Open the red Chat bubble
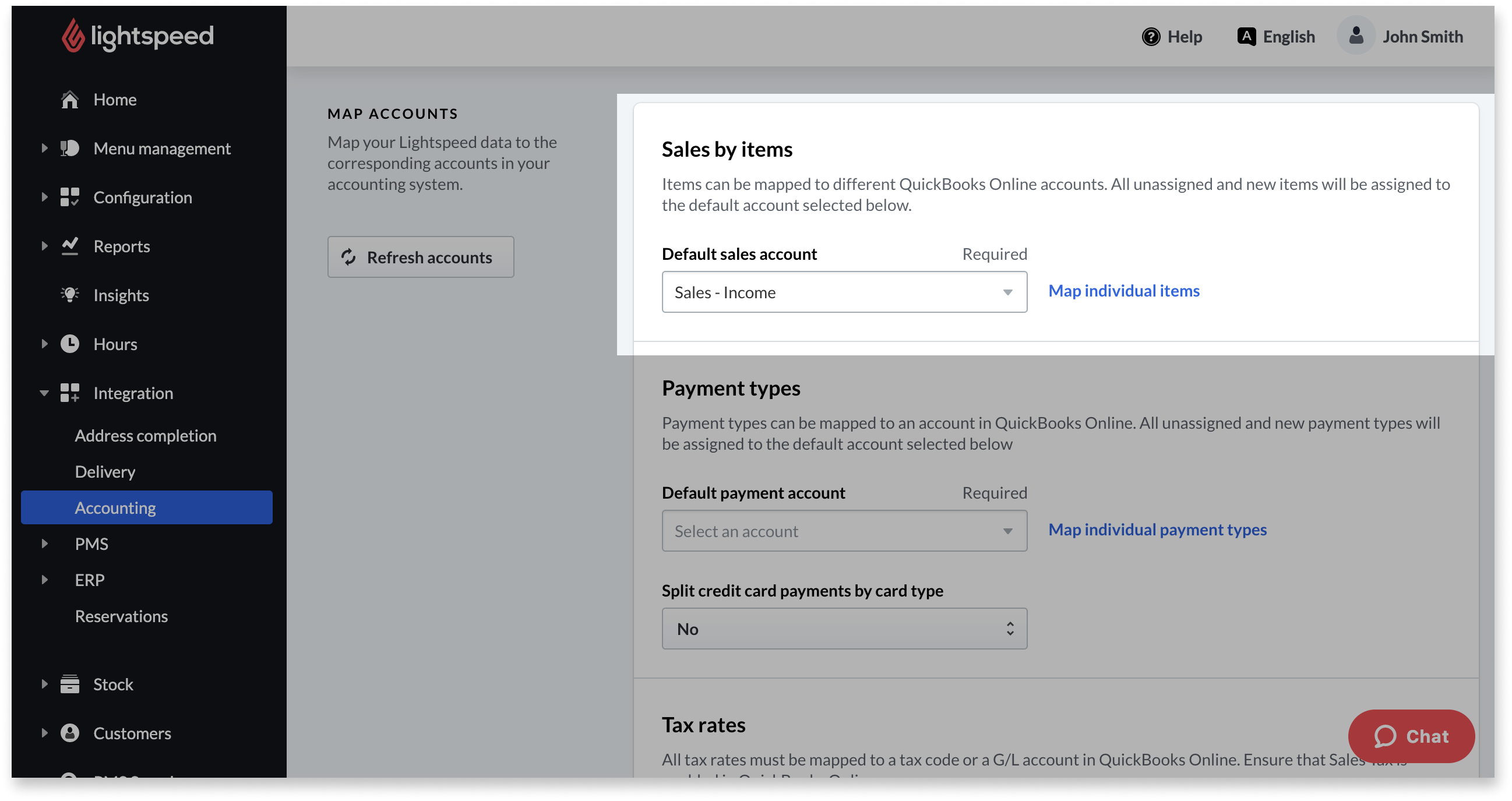This screenshot has height=801, width=1512. [1411, 736]
